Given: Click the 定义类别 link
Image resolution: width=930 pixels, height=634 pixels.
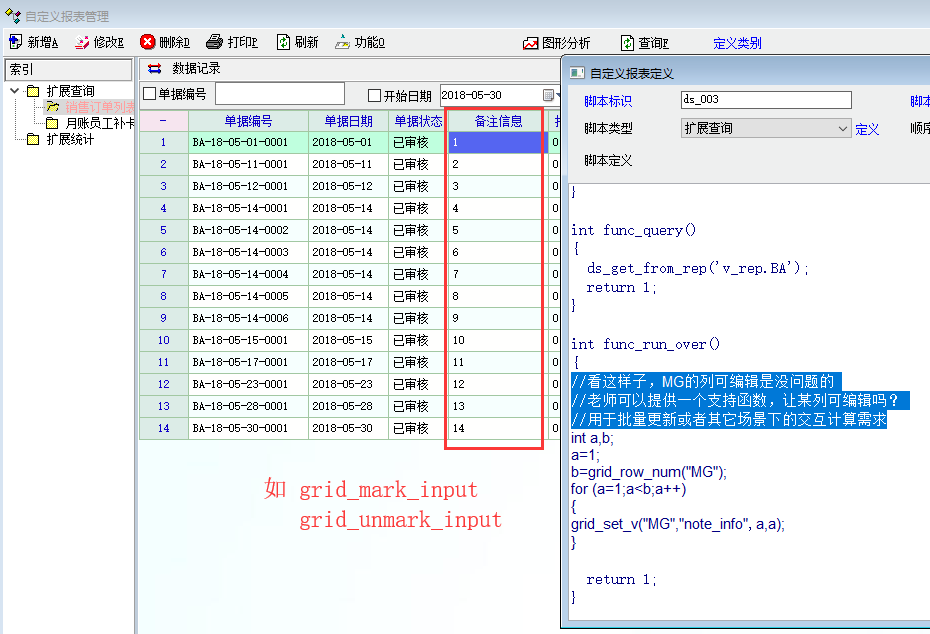Looking at the screenshot, I should click(x=737, y=43).
